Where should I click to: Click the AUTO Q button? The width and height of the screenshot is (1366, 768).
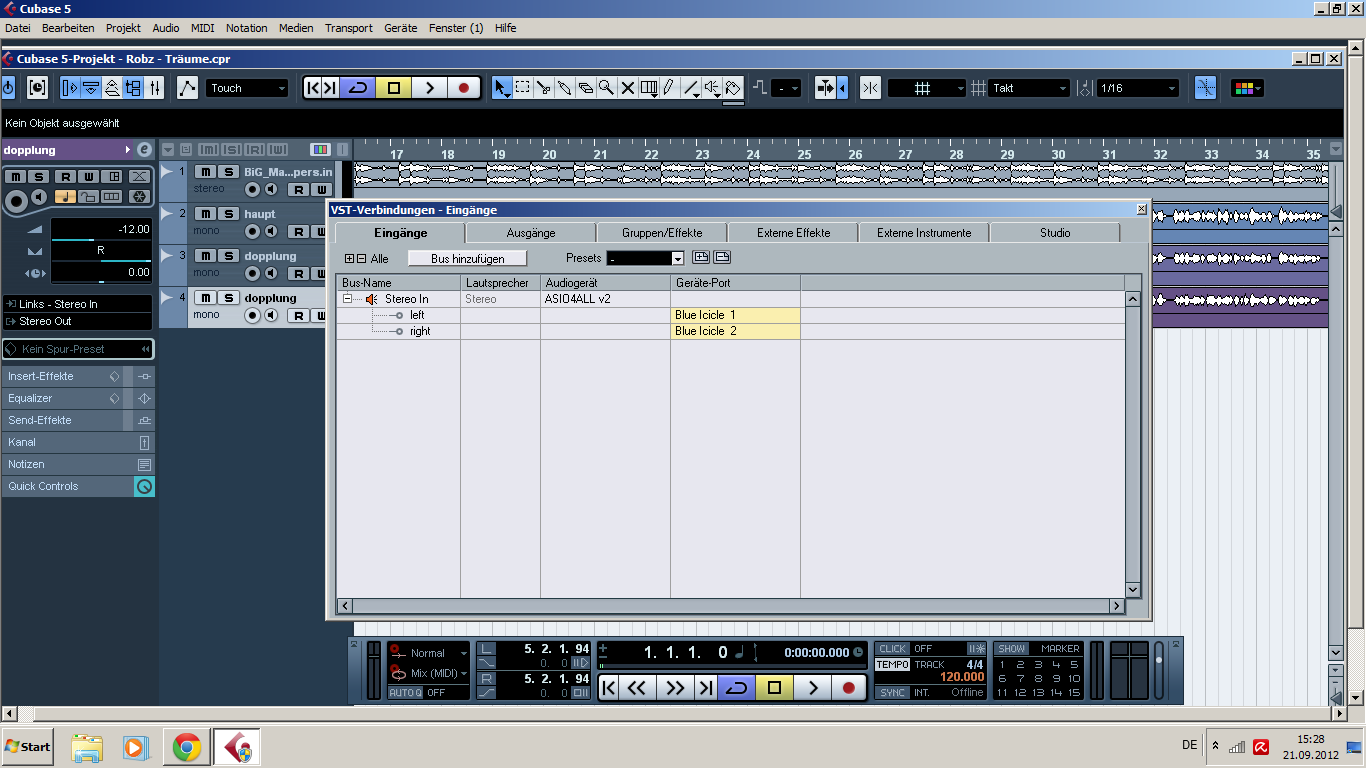coord(405,692)
